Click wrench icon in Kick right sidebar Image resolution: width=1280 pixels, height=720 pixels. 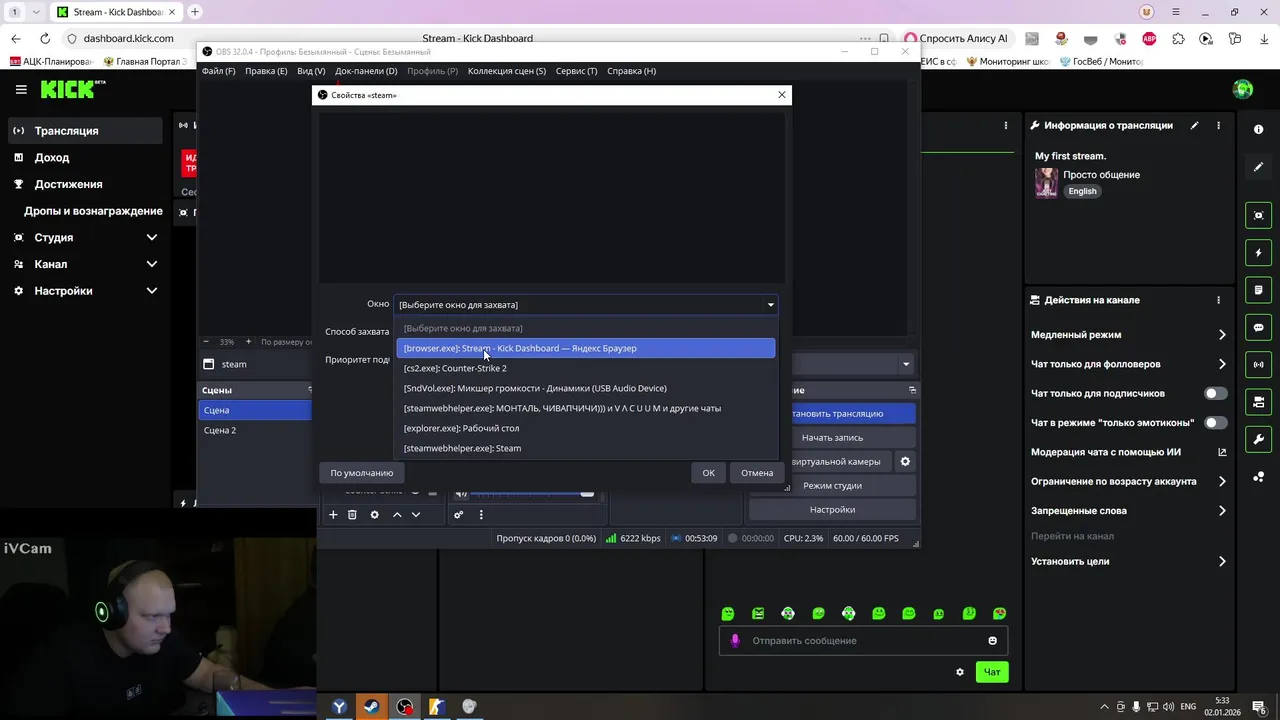click(x=1258, y=440)
